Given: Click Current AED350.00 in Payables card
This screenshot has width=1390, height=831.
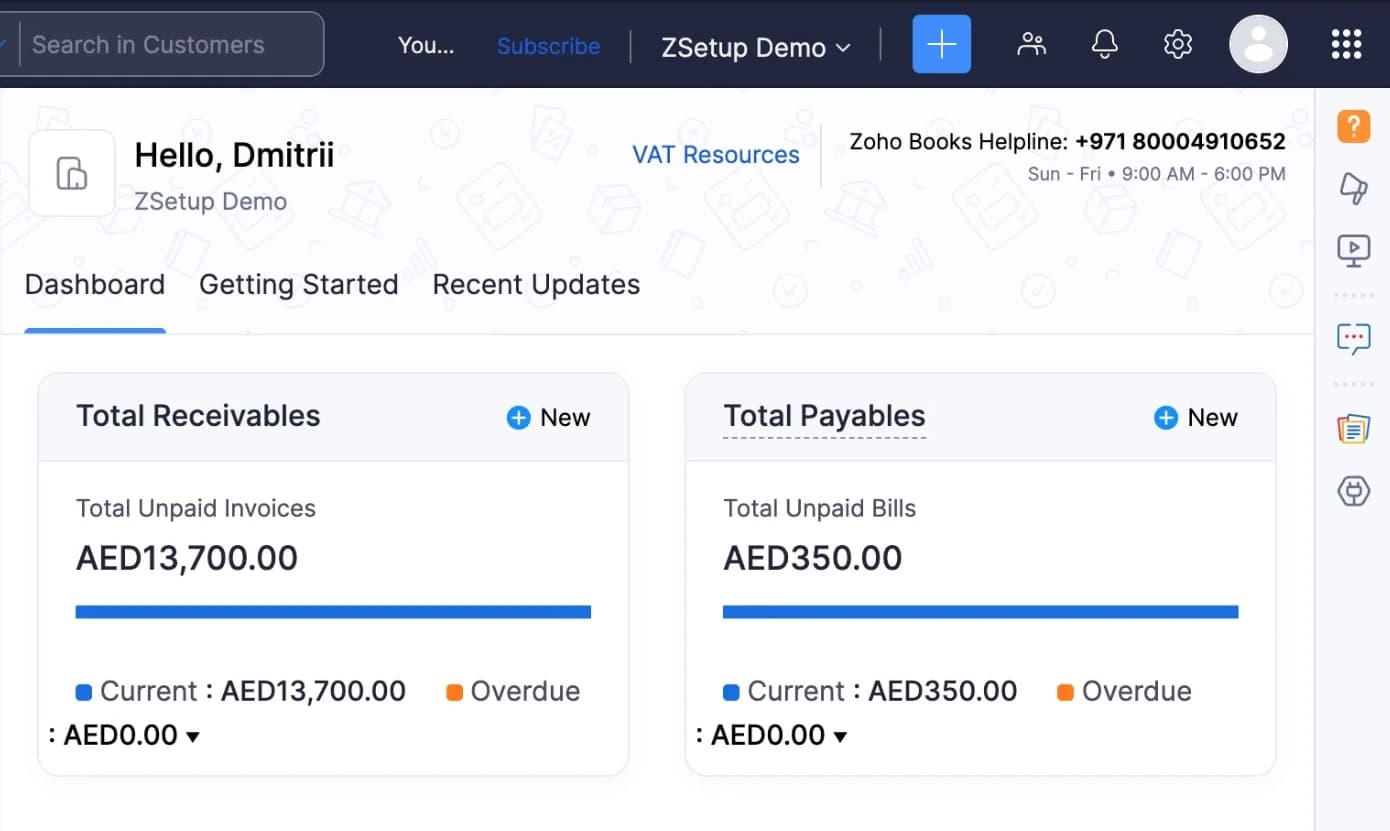Looking at the screenshot, I should (x=870, y=691).
